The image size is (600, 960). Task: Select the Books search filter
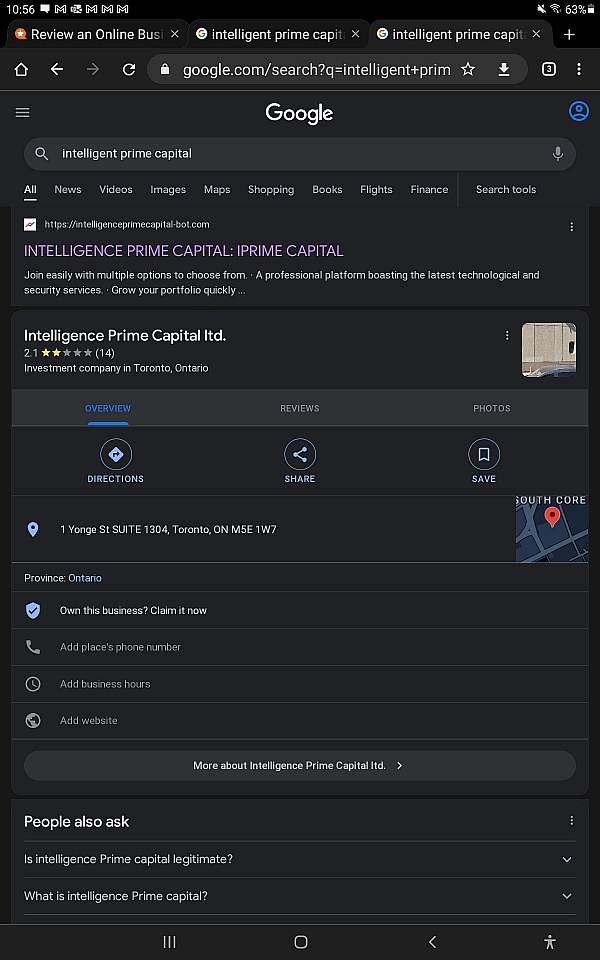327,190
